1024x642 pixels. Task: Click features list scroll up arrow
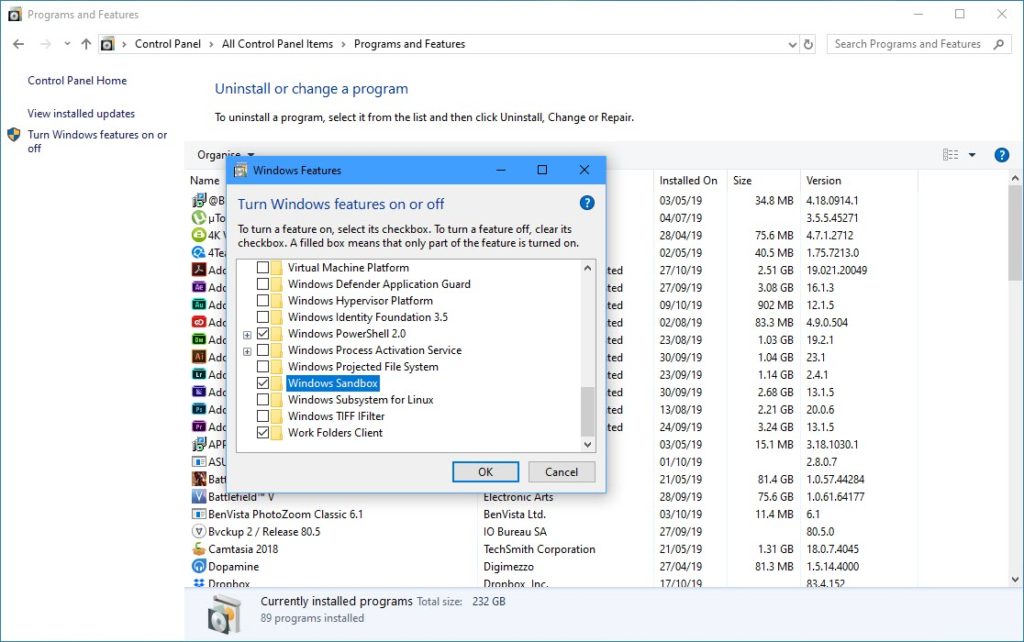point(587,268)
